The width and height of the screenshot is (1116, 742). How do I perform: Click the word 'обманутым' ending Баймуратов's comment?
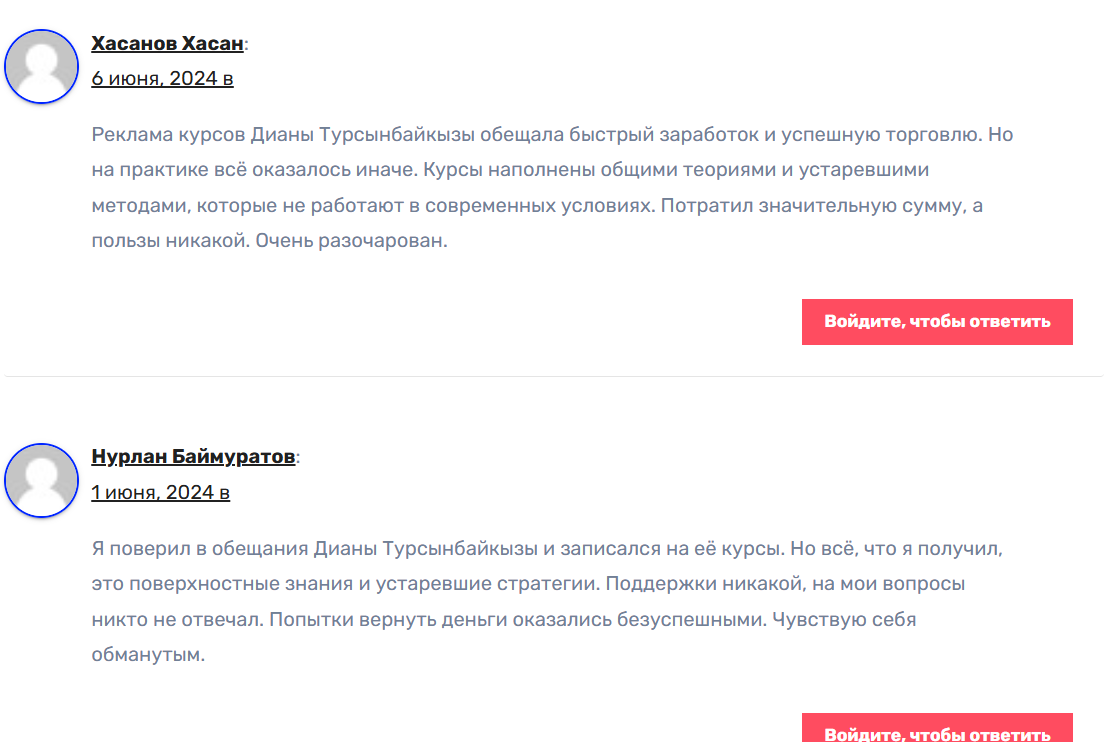[144, 656]
